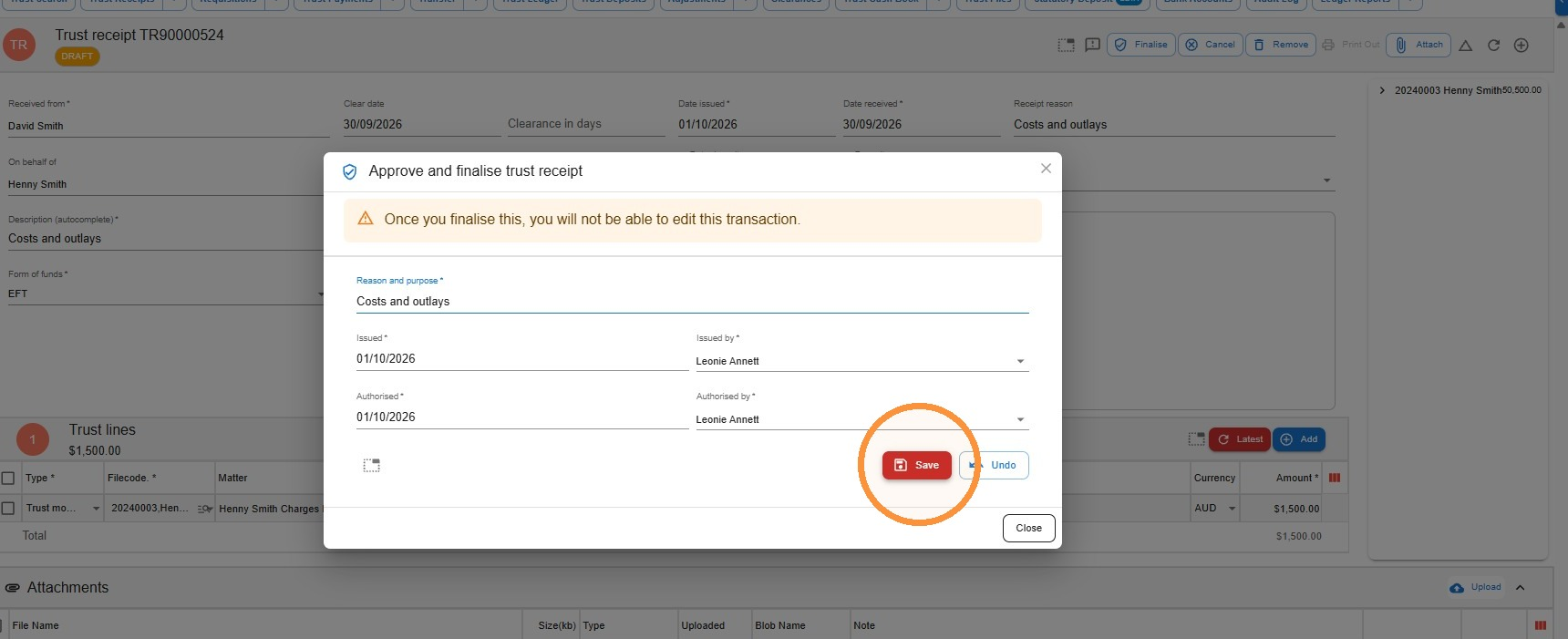
Task: Click the On behalf of field
Action: [166, 184]
